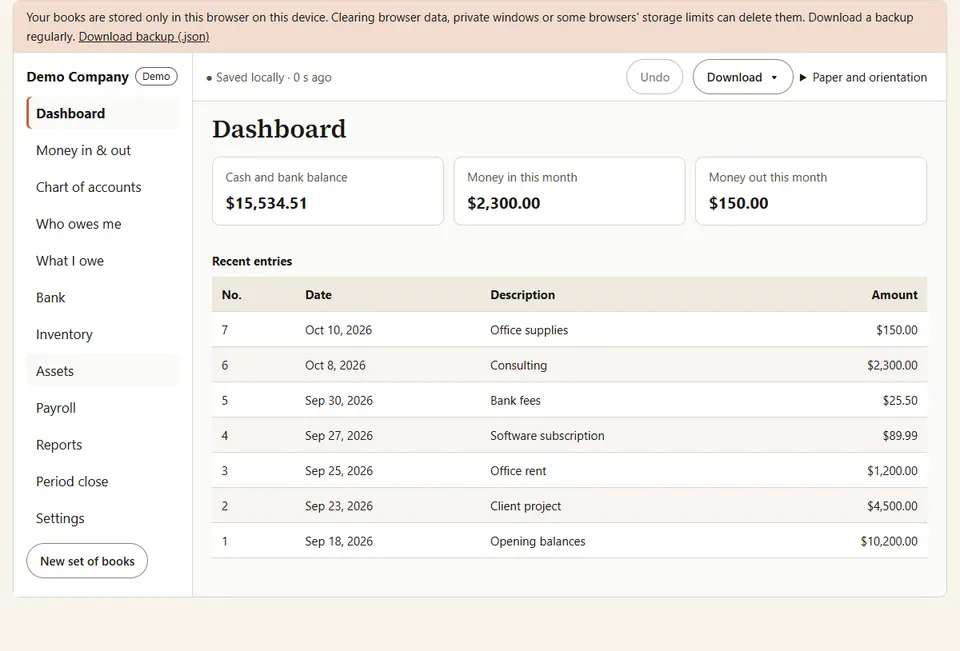Click the $15,534.51 balance value
The height and width of the screenshot is (651, 960).
266,203
